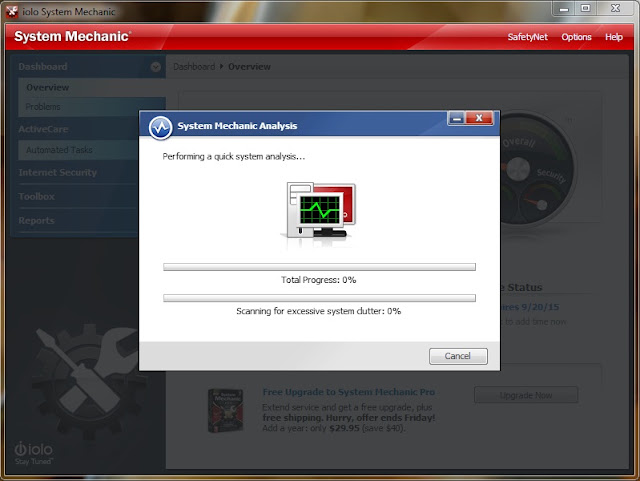
Task: Click 'Performing a quick system analysis...' text
Action: tap(233, 156)
